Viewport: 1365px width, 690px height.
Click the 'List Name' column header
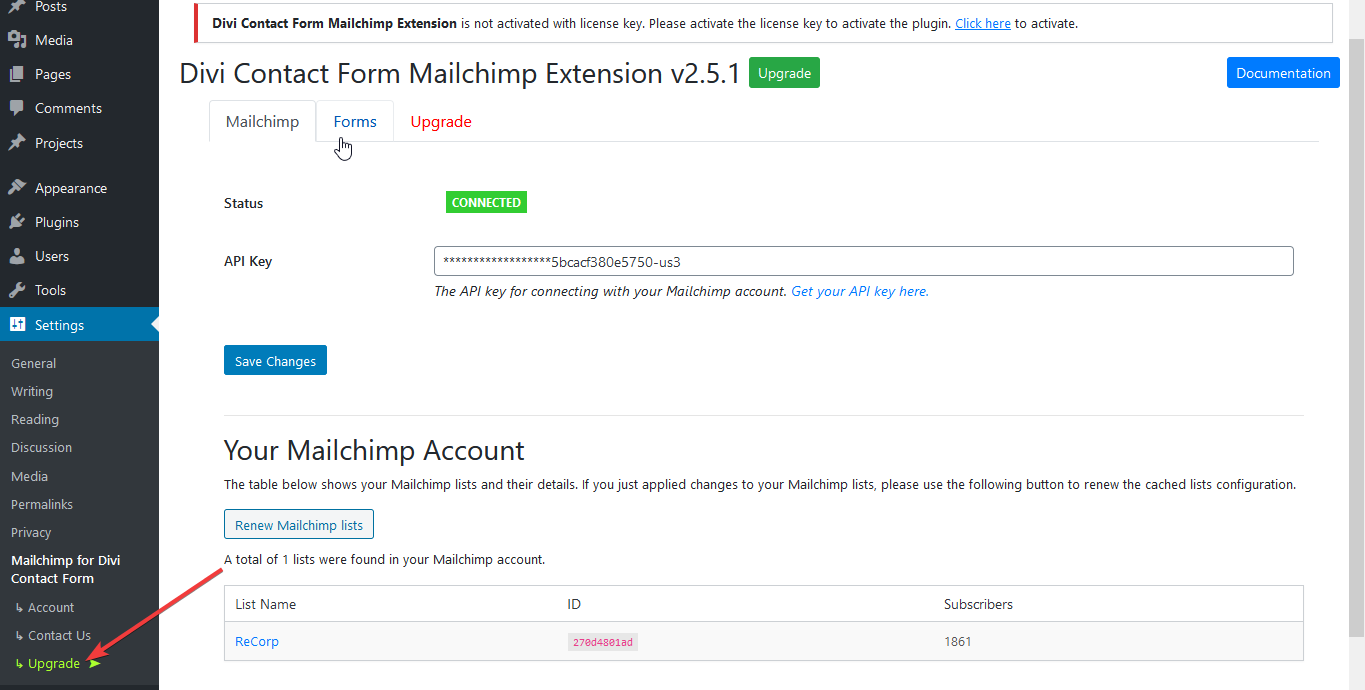(266, 604)
